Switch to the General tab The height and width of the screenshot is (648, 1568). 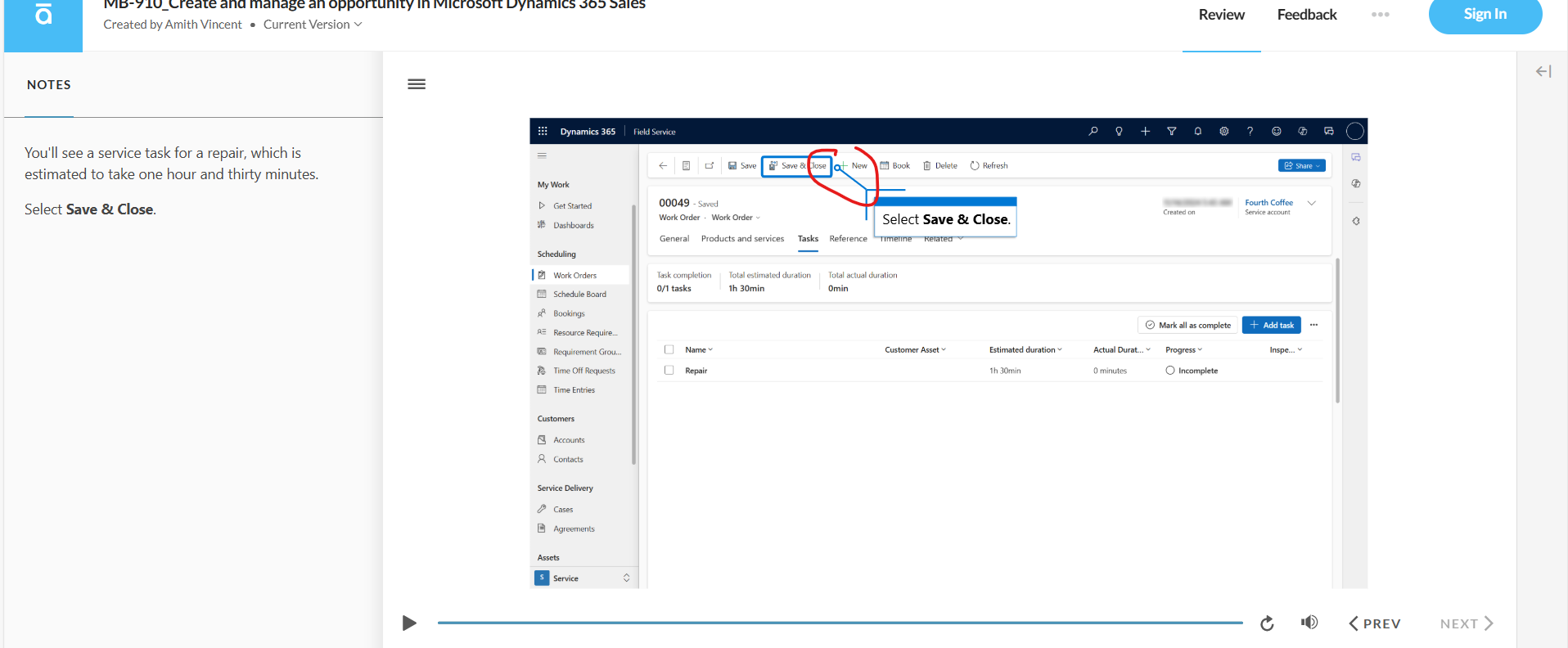click(x=674, y=239)
